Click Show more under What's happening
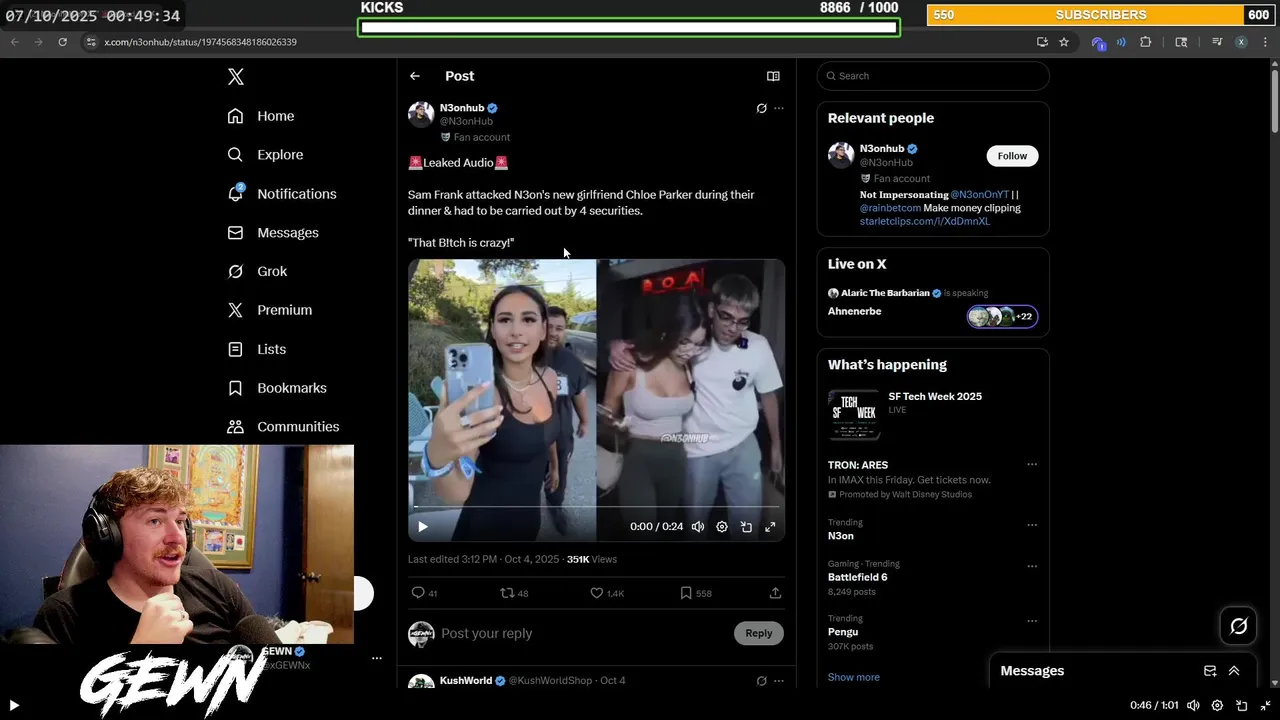This screenshot has width=1280, height=720. tap(854, 677)
